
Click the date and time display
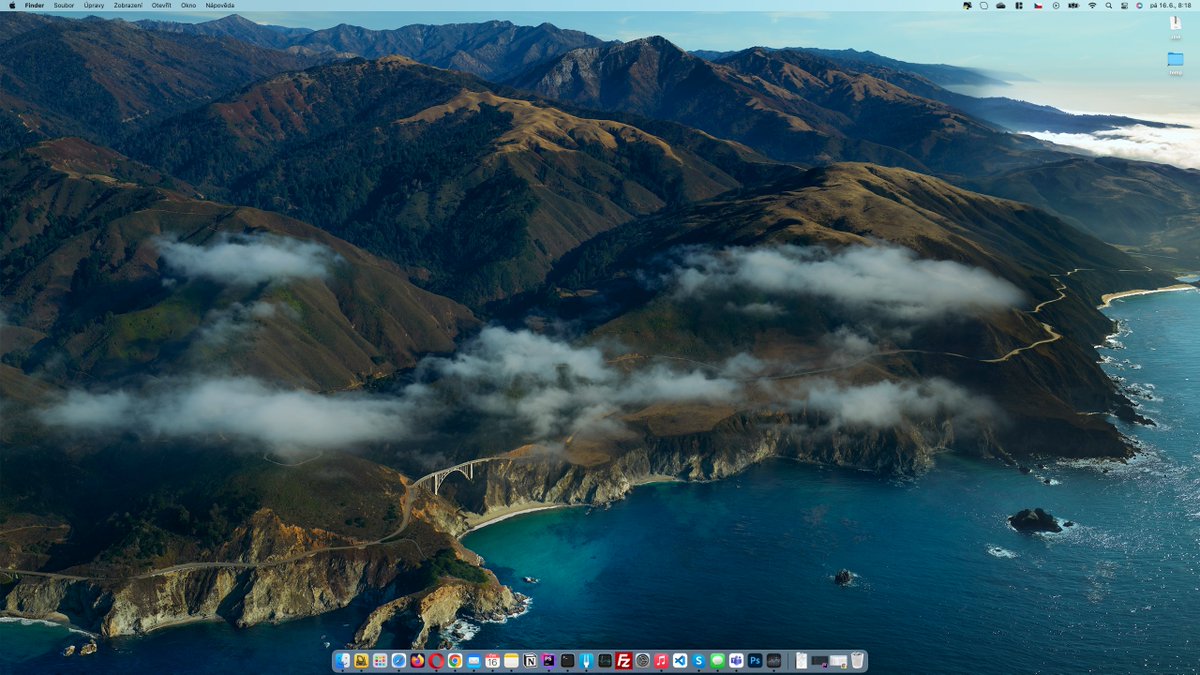pos(1171,6)
